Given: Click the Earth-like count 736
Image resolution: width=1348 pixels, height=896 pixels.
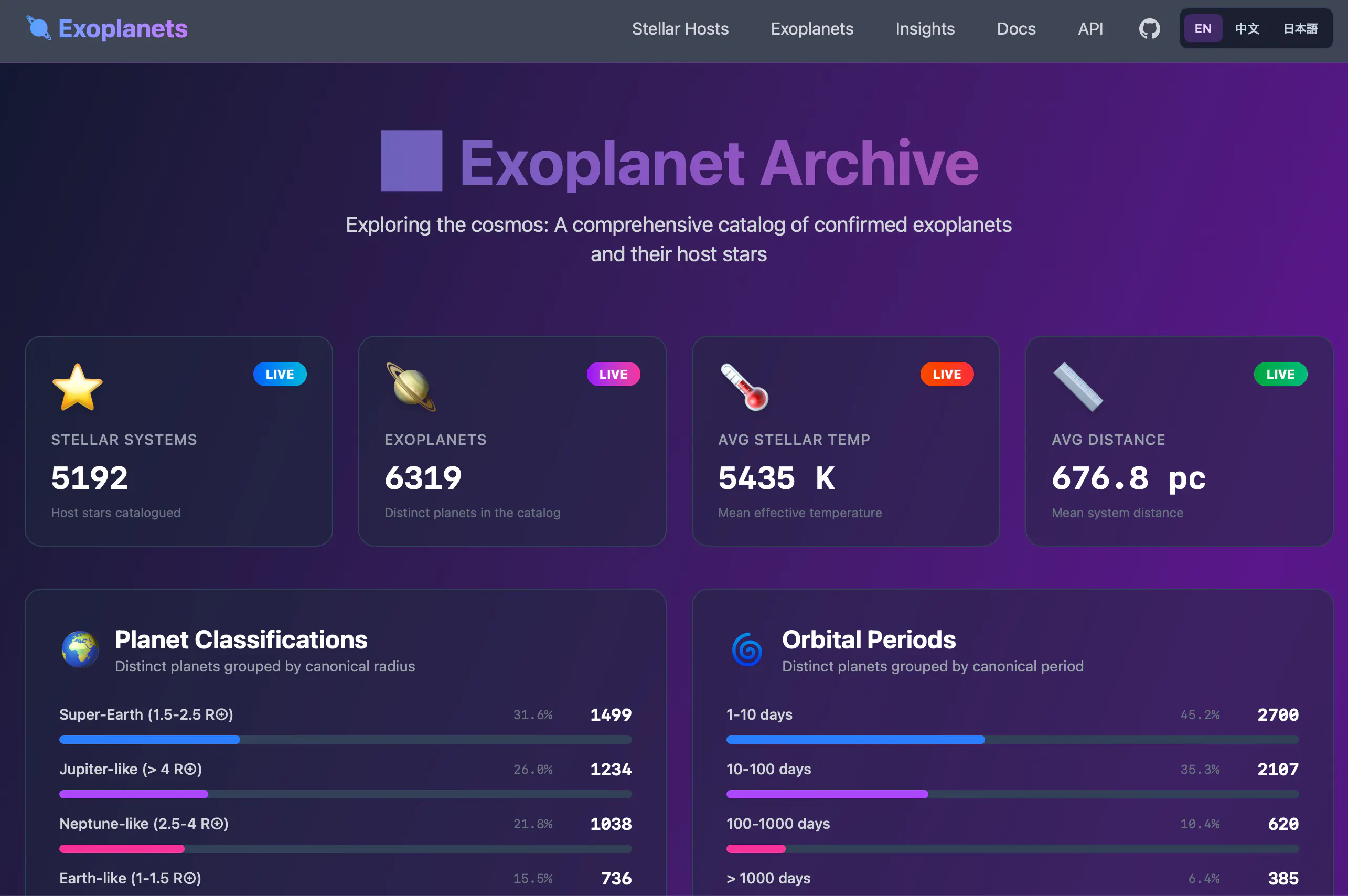Looking at the screenshot, I should [x=616, y=878].
